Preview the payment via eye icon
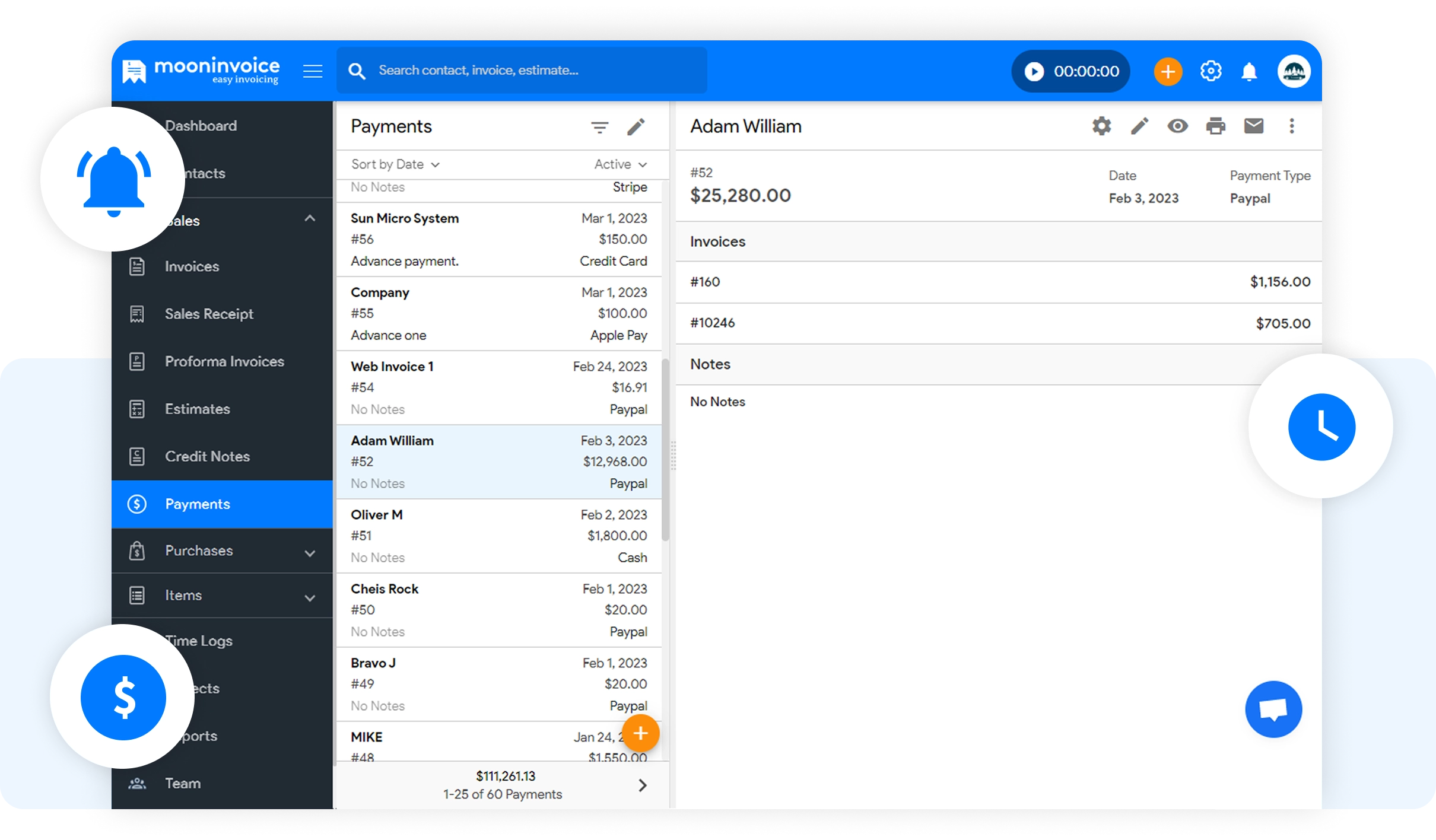Screen dimensions: 1436x840 pos(1177,126)
